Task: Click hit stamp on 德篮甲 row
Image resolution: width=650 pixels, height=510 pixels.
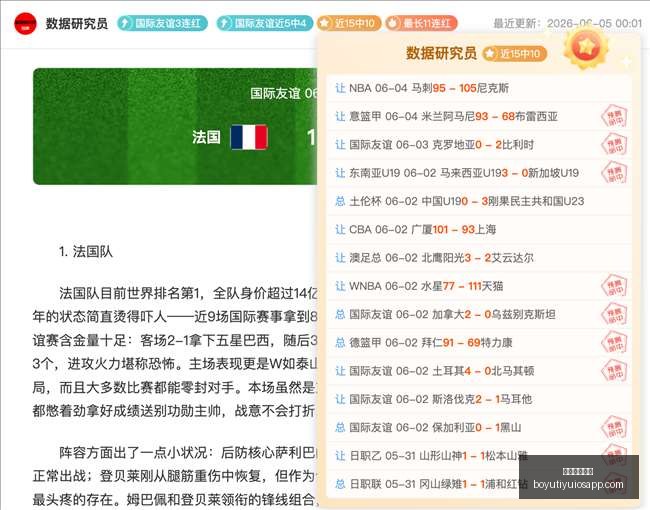Action: [614, 343]
